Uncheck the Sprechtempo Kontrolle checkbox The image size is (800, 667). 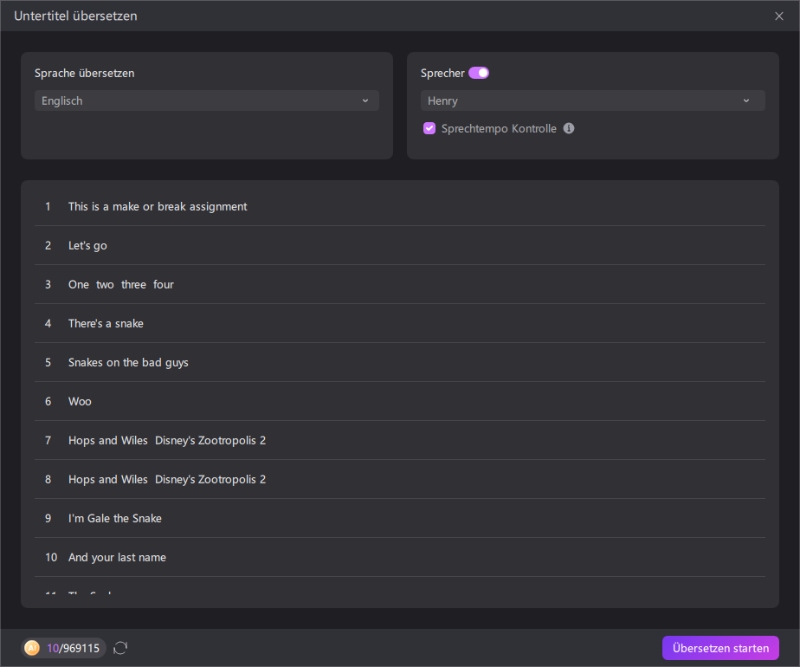click(429, 128)
